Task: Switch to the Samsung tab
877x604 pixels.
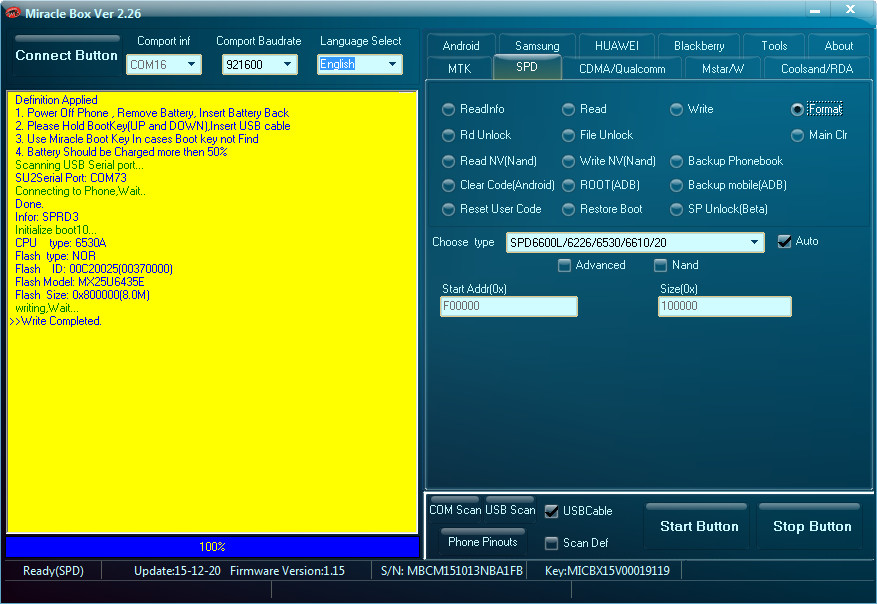Action: point(537,46)
